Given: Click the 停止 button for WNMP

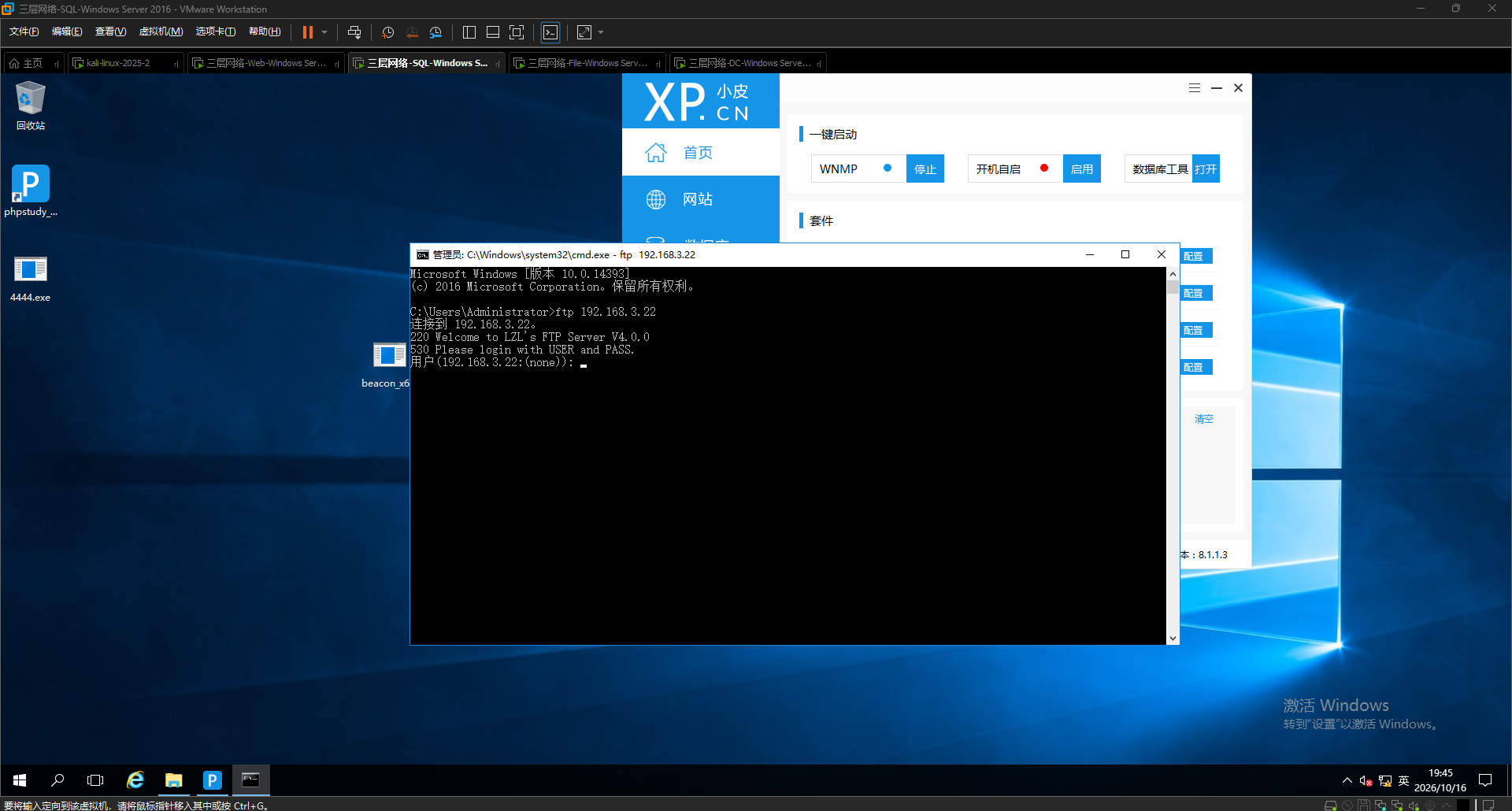Looking at the screenshot, I should (x=925, y=169).
